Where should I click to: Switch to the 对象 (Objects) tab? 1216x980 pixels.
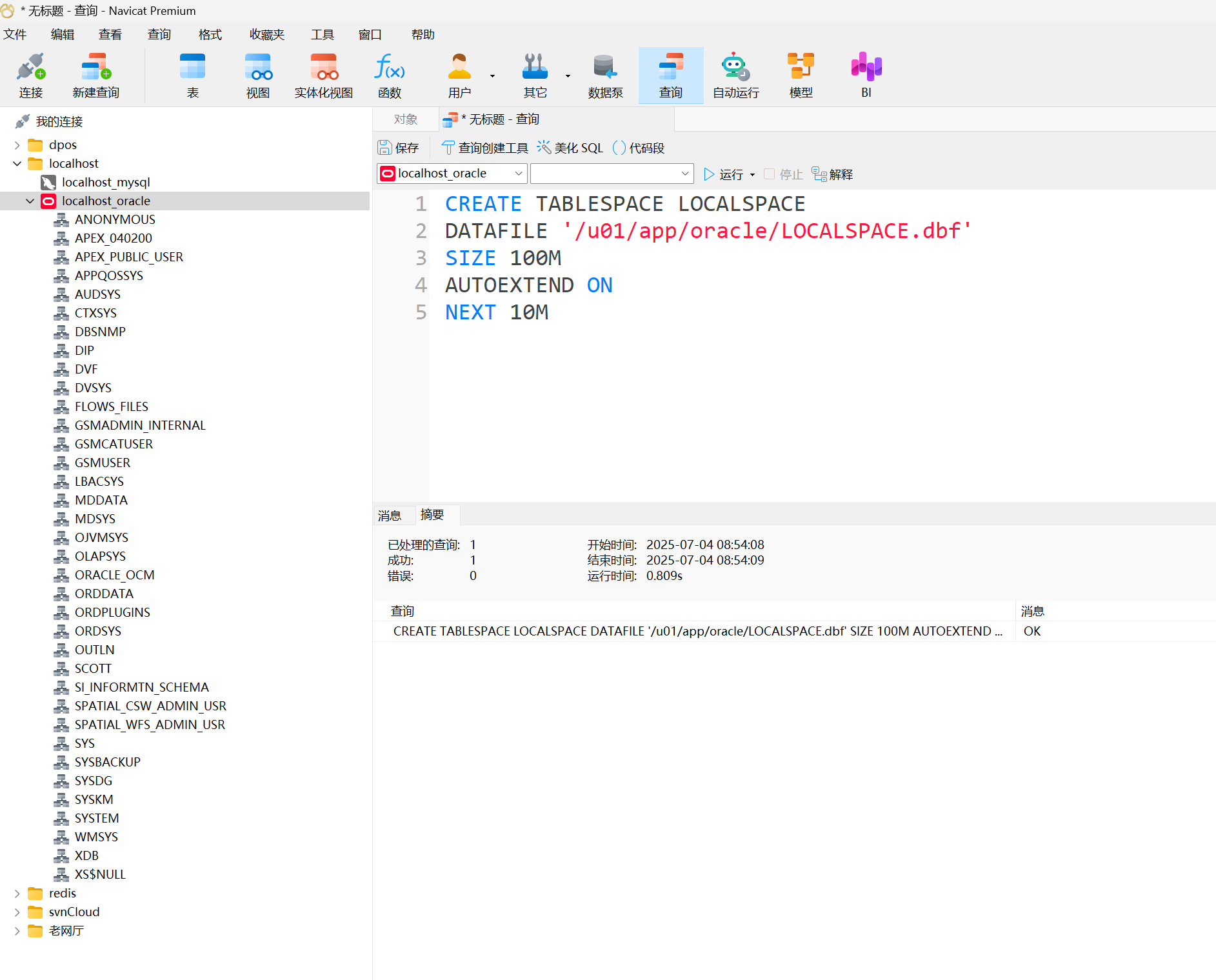[405, 119]
